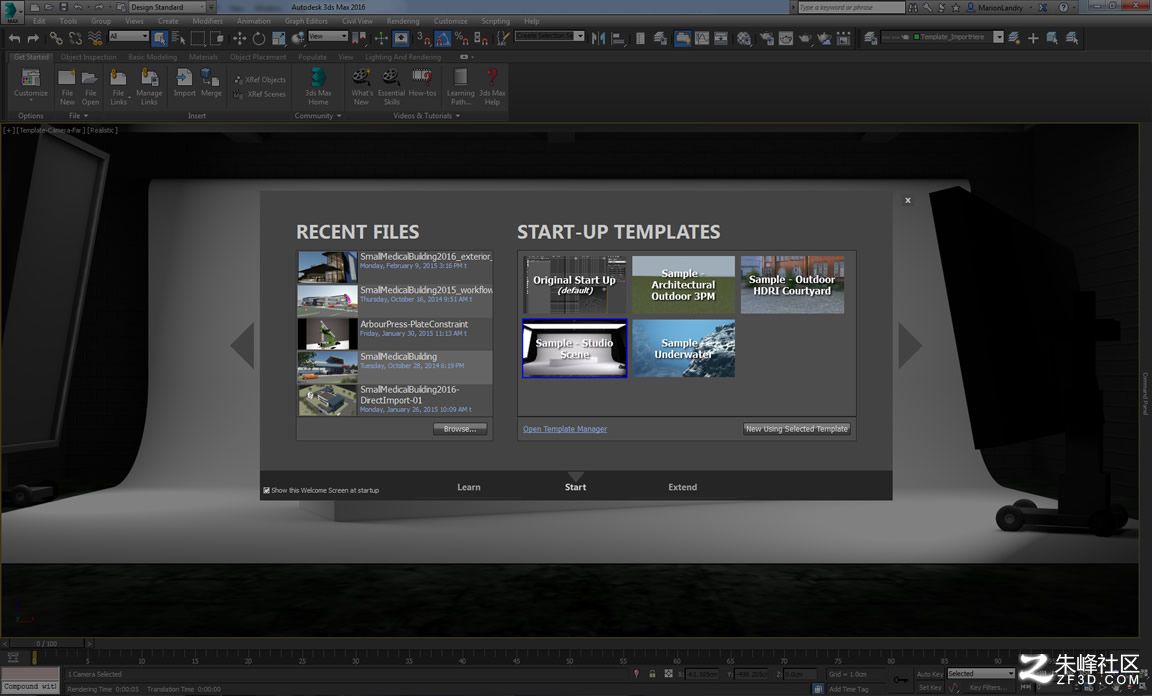
Task: Open recent file ArbourPress-PlateConstraint
Action: point(395,334)
